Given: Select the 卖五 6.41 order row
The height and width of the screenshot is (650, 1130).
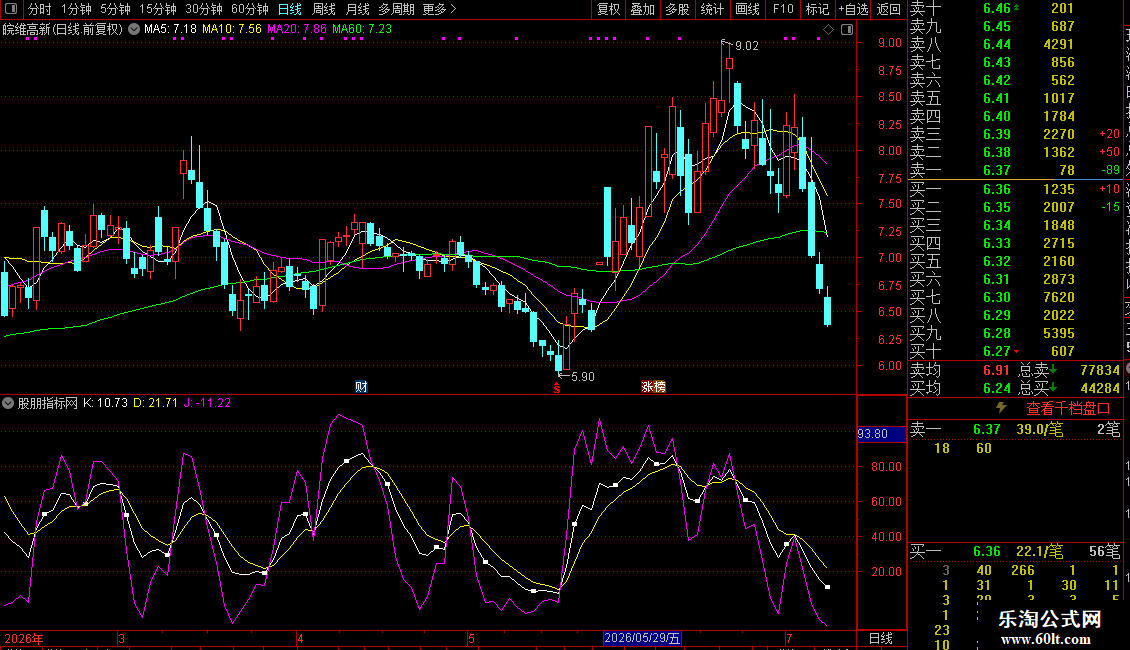Looking at the screenshot, I should (x=1015, y=98).
